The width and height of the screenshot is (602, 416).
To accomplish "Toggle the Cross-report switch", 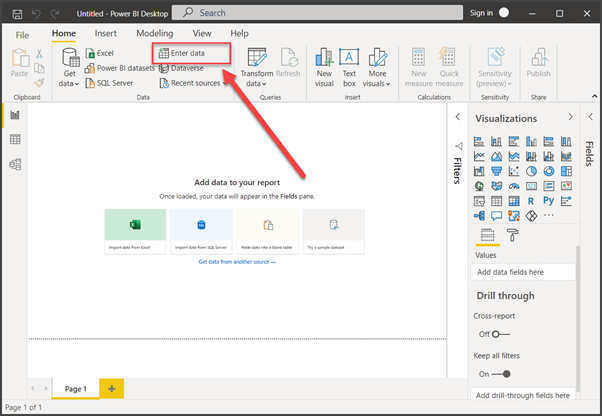I will point(500,334).
